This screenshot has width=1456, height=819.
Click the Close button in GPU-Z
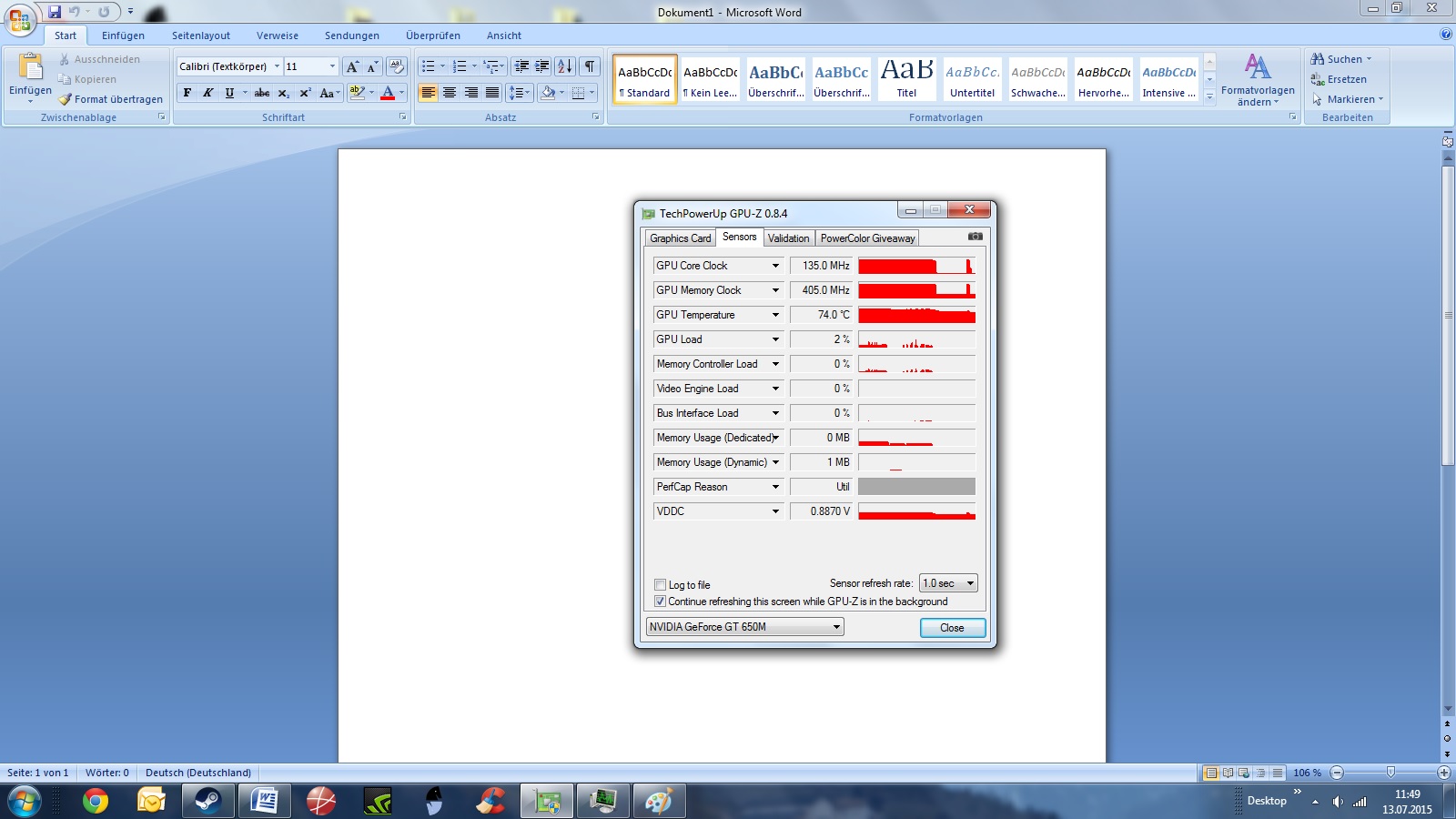(x=952, y=628)
